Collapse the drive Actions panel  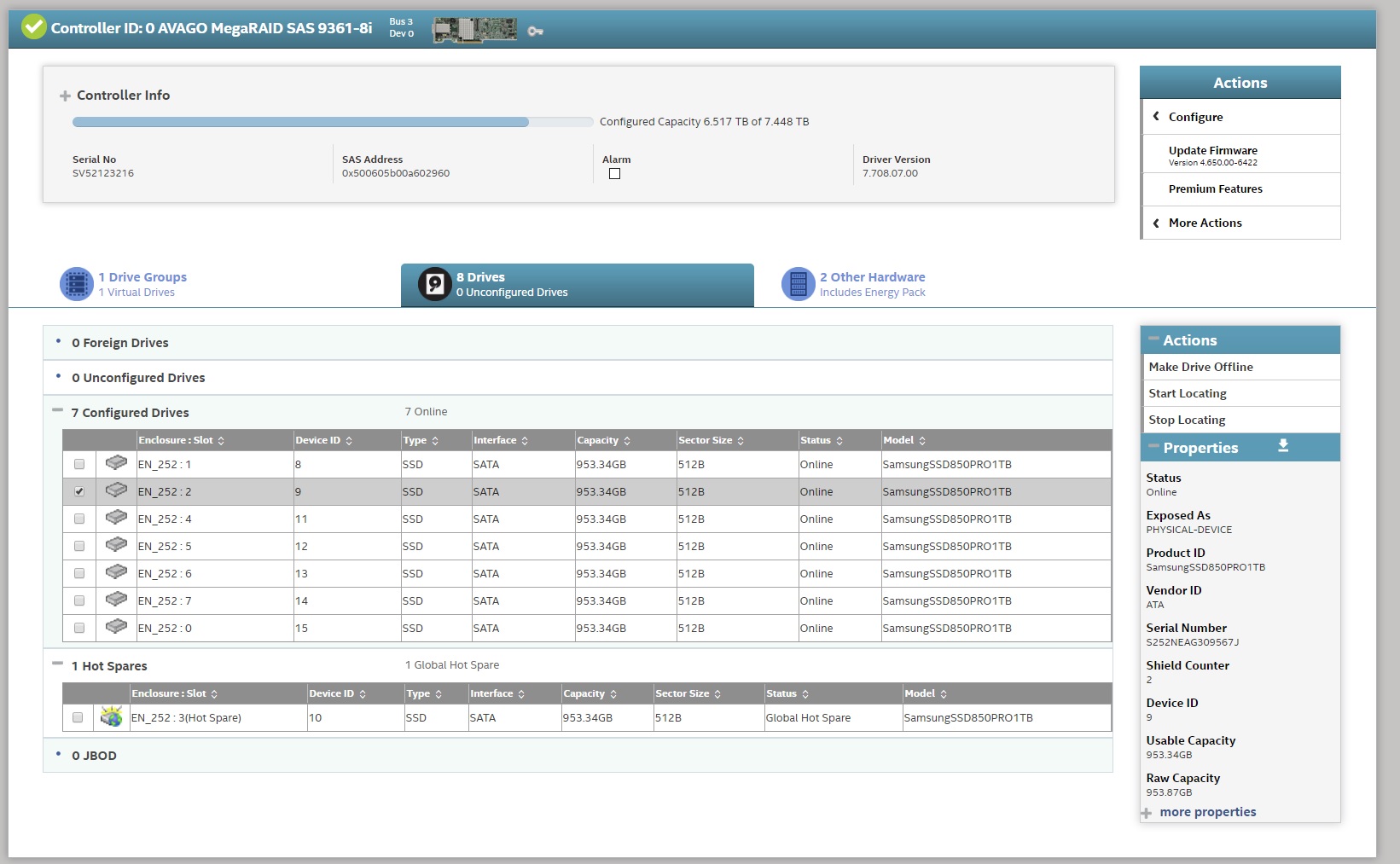pyautogui.click(x=1153, y=339)
